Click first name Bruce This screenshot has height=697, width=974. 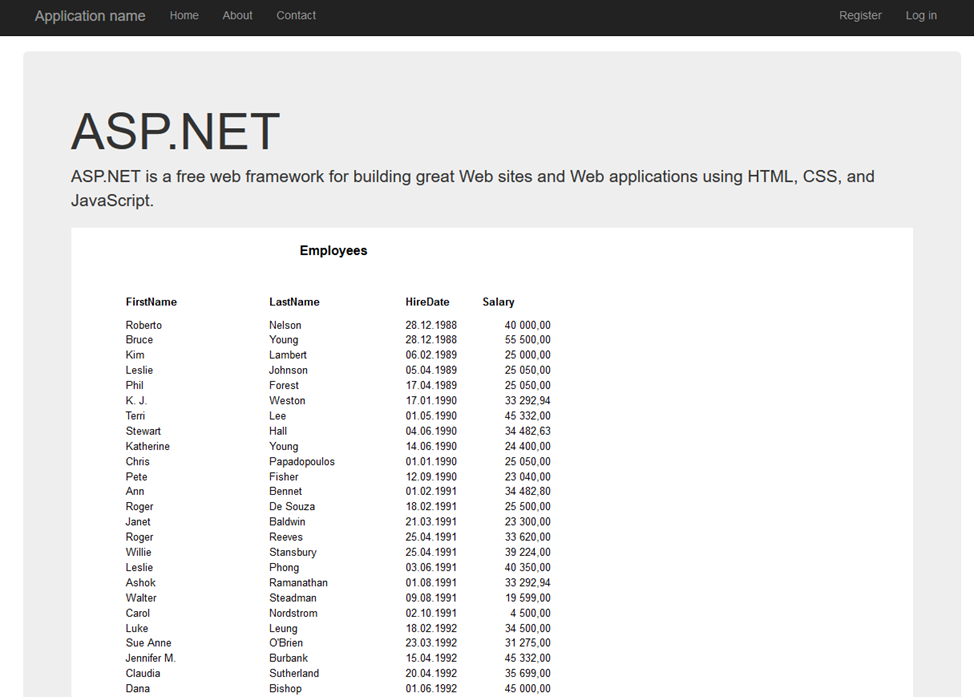[x=139, y=340]
